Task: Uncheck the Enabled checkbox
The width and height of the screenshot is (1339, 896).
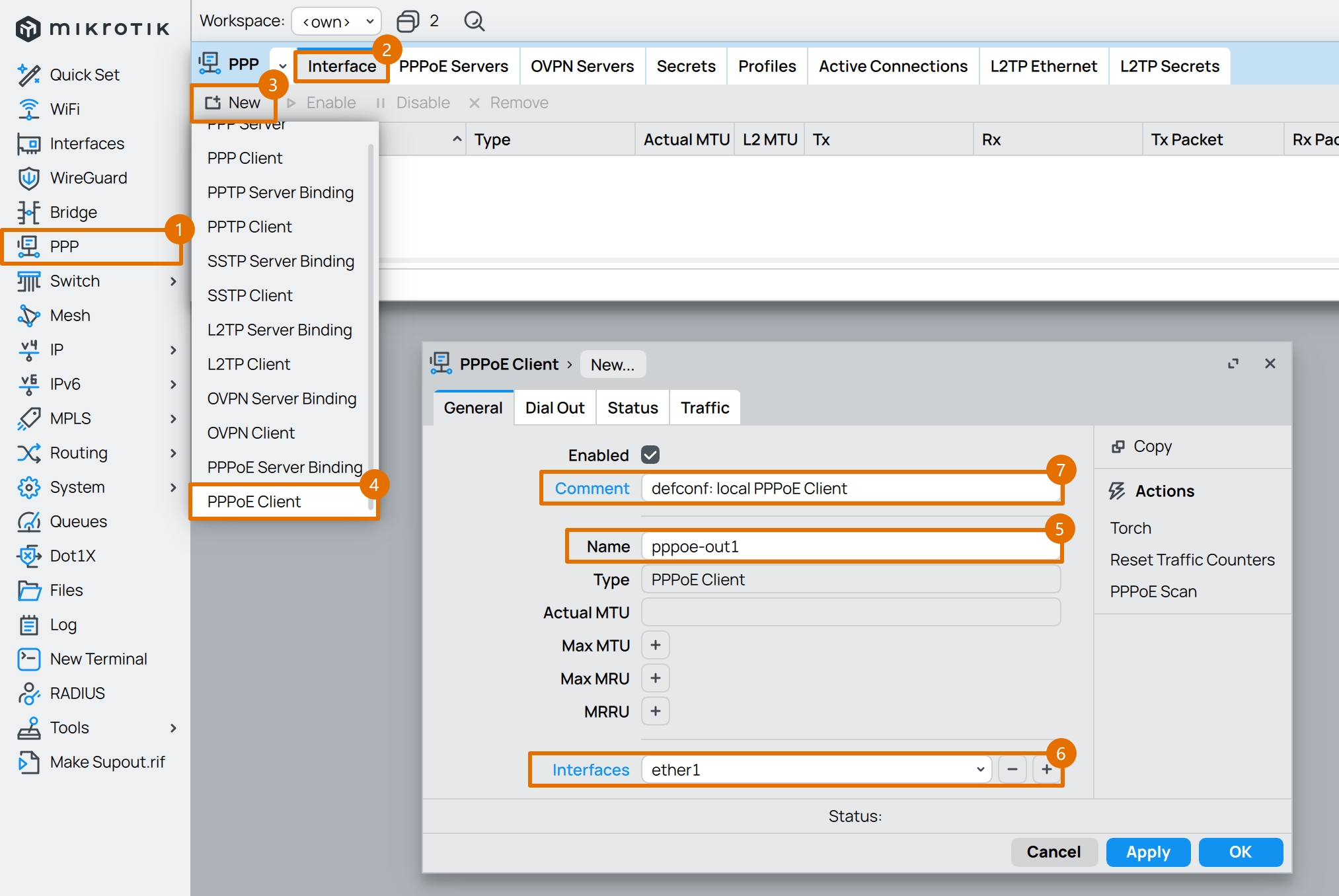Action: click(650, 455)
